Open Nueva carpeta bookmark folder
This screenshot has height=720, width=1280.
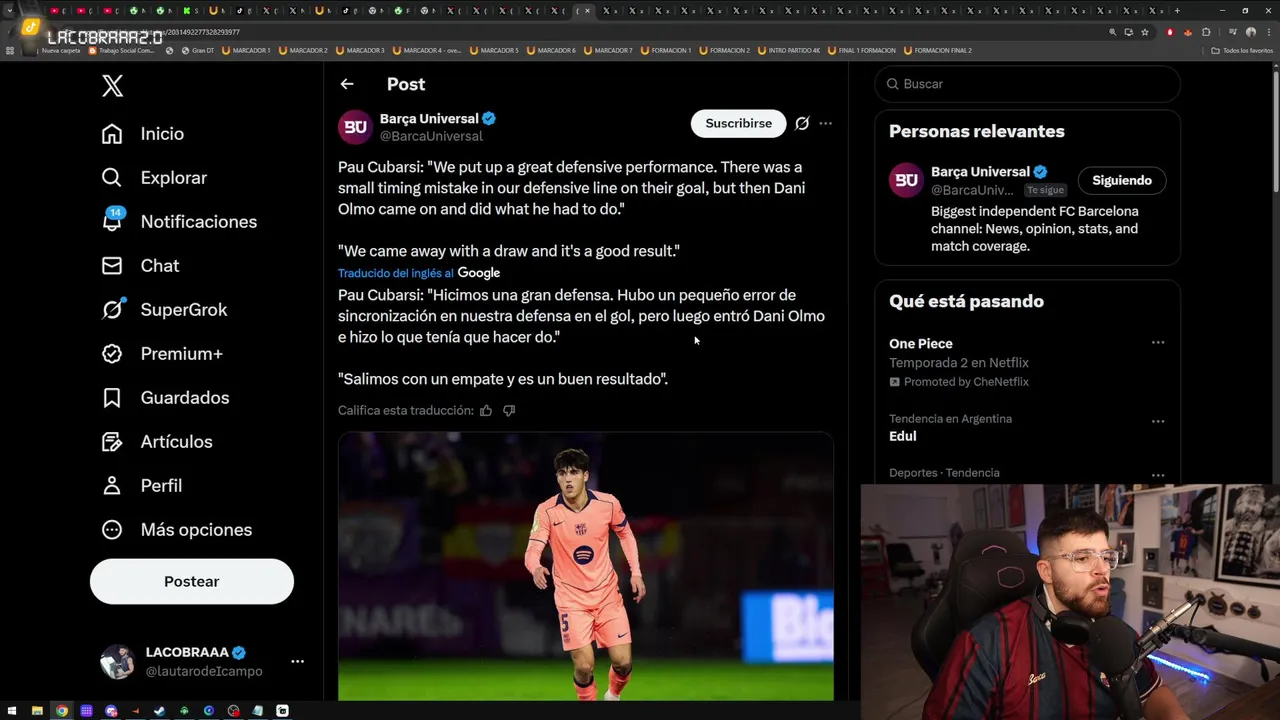(x=55, y=50)
